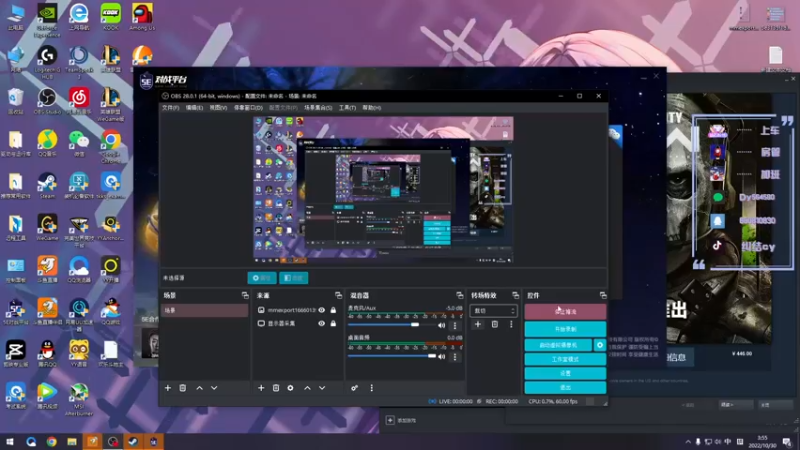
Task: Add a source with the Sources panel plus icon
Action: [261, 388]
